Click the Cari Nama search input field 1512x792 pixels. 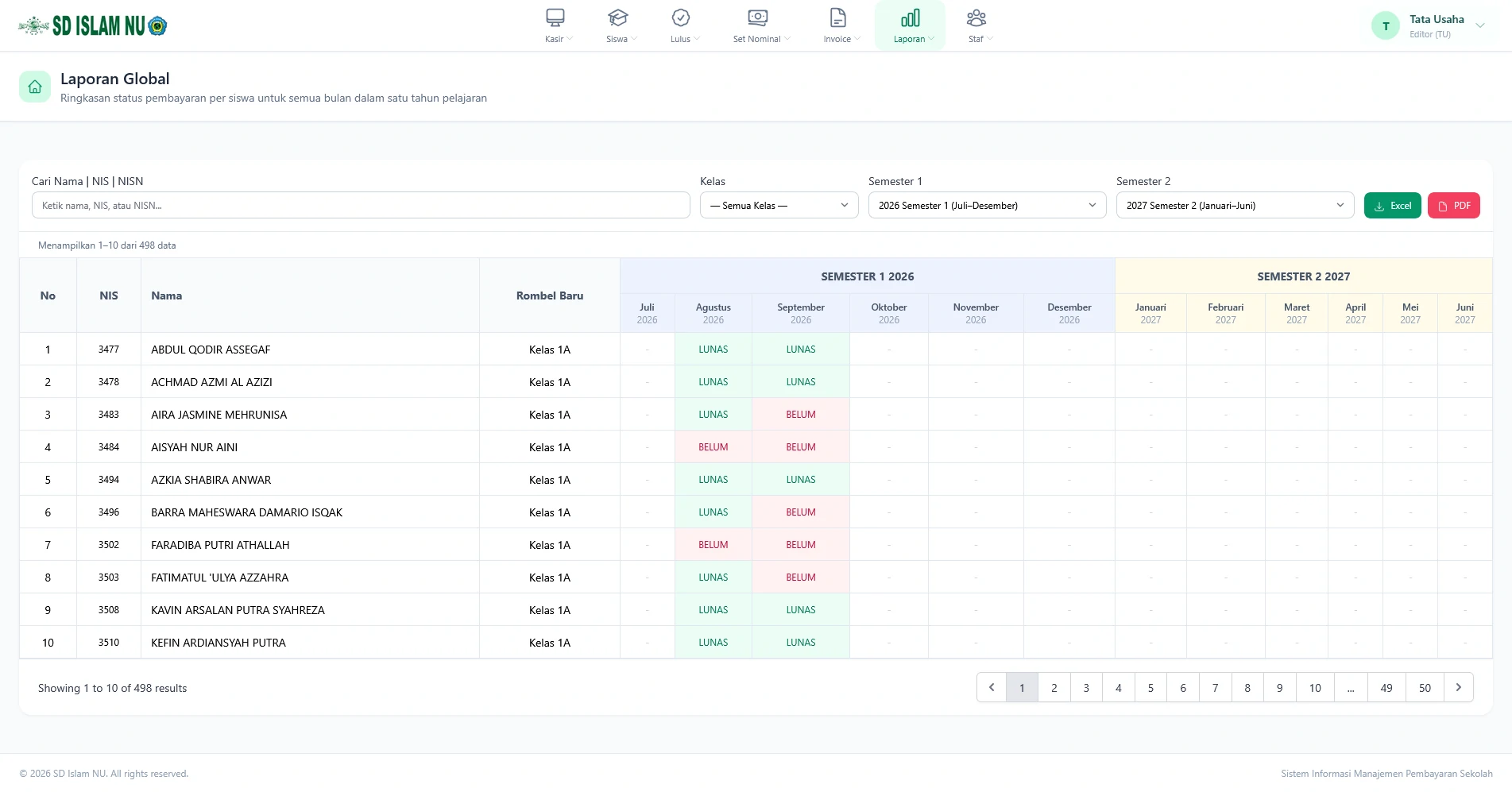pyautogui.click(x=361, y=205)
